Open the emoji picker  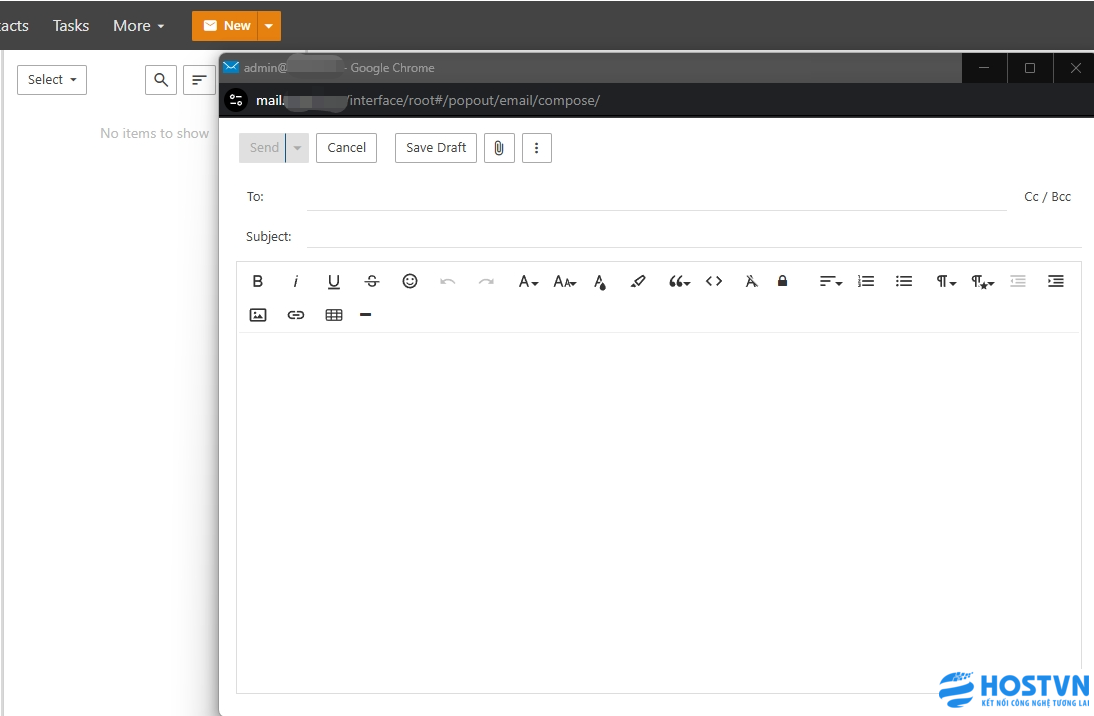coord(410,282)
